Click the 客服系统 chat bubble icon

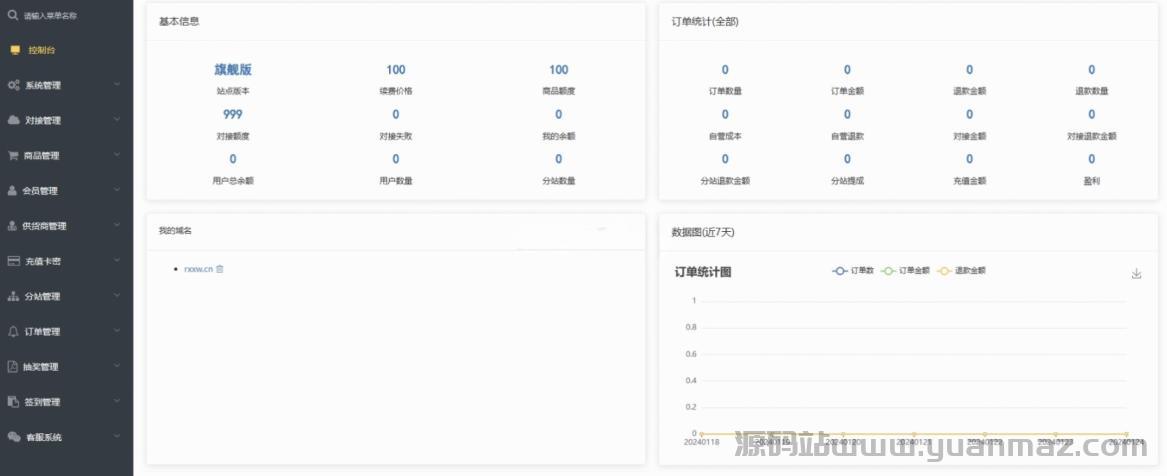(13, 437)
